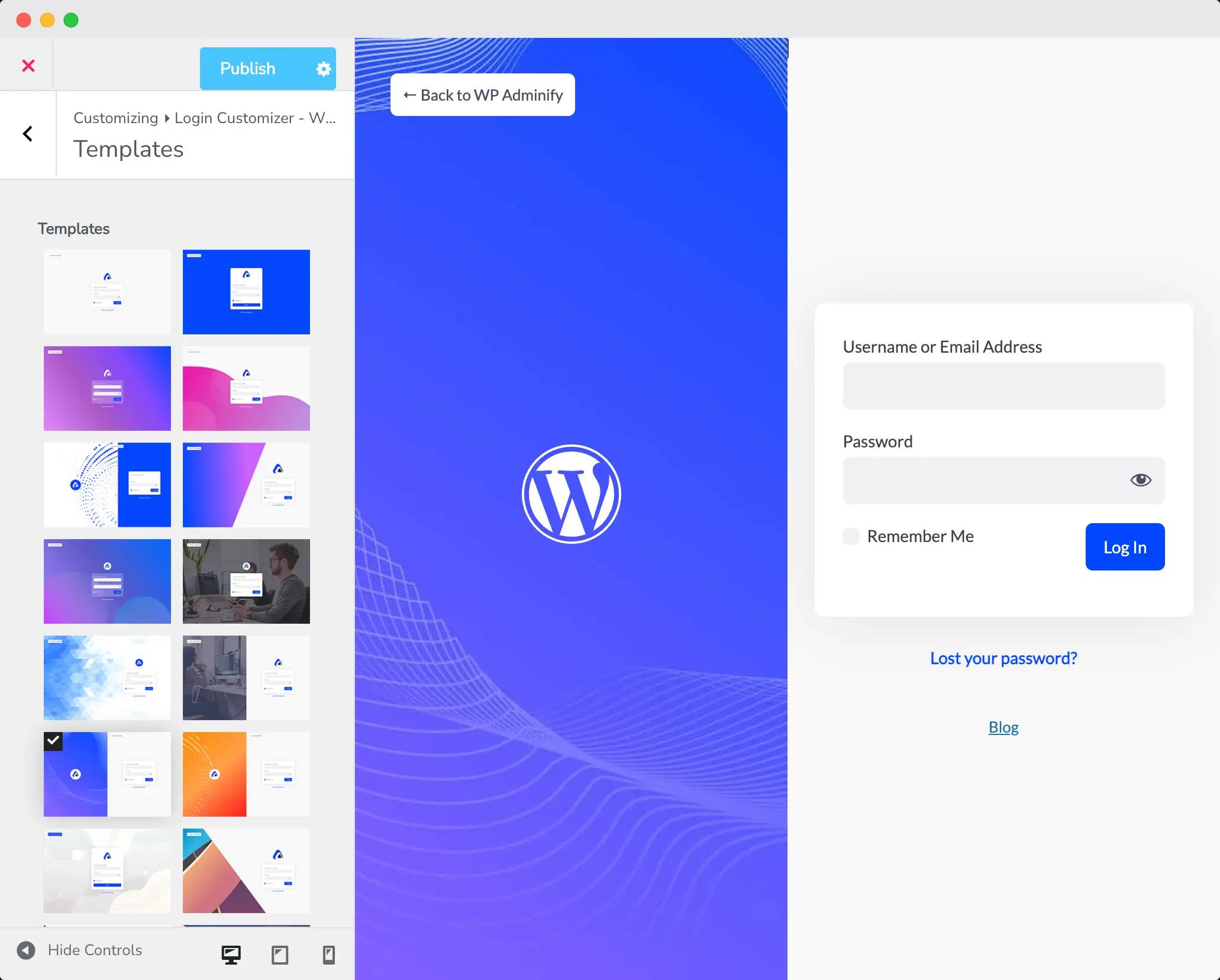Click the WordPress logo in preview

572,494
